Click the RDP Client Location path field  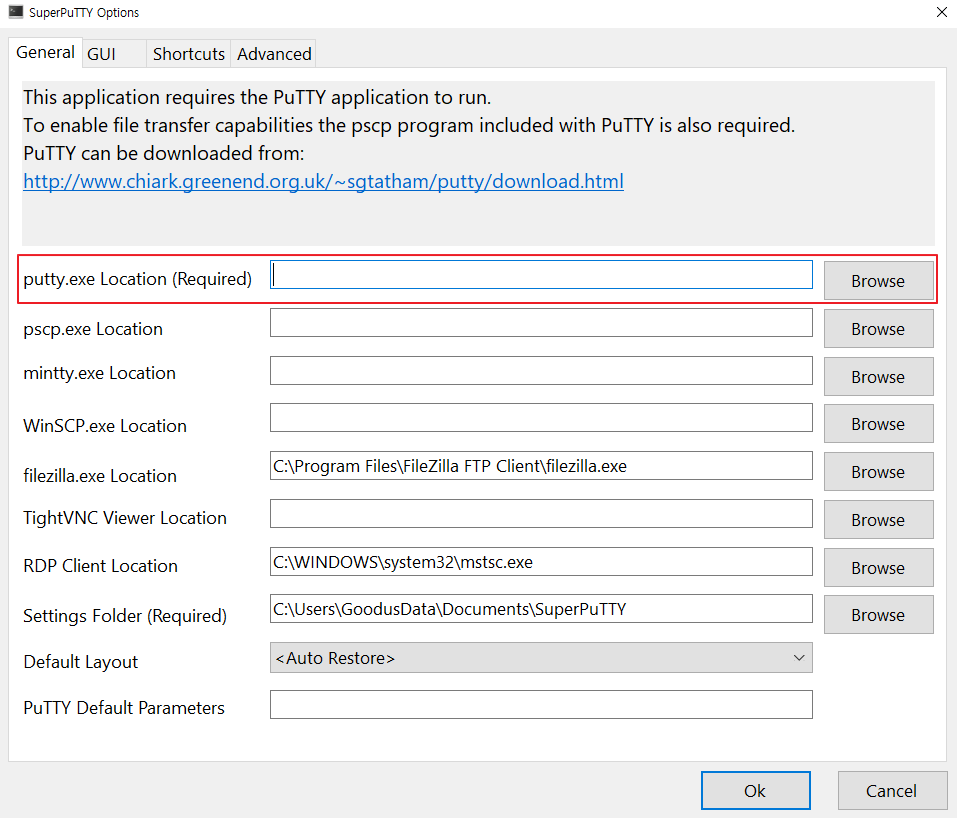(541, 562)
